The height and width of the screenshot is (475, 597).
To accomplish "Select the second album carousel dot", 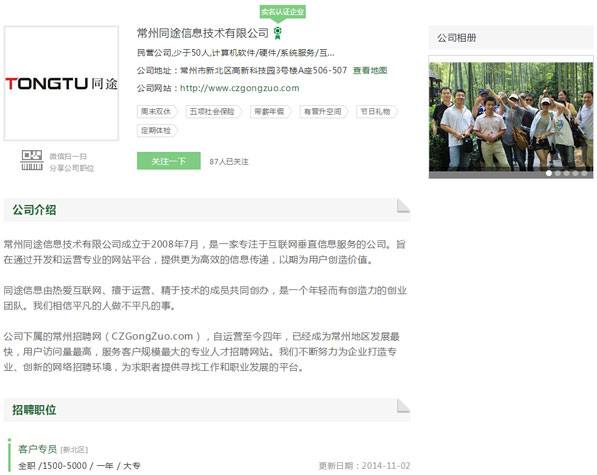I will 558,173.
